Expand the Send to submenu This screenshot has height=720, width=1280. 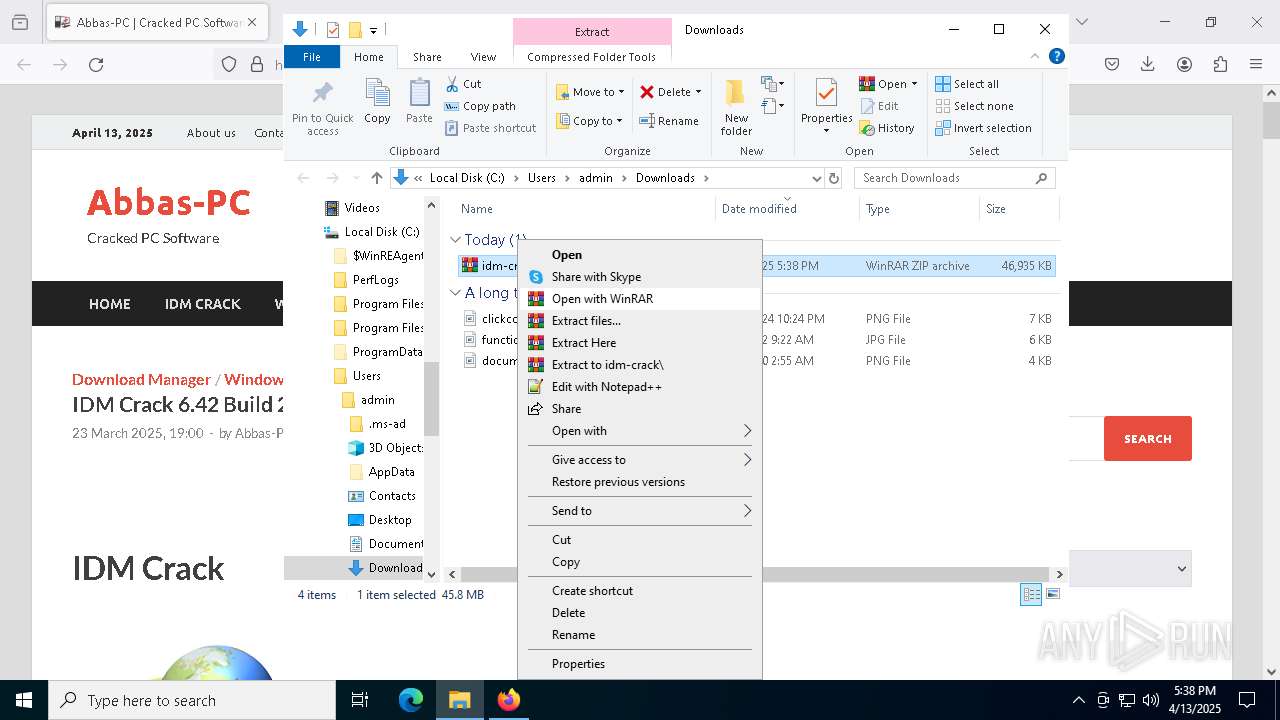(x=640, y=511)
